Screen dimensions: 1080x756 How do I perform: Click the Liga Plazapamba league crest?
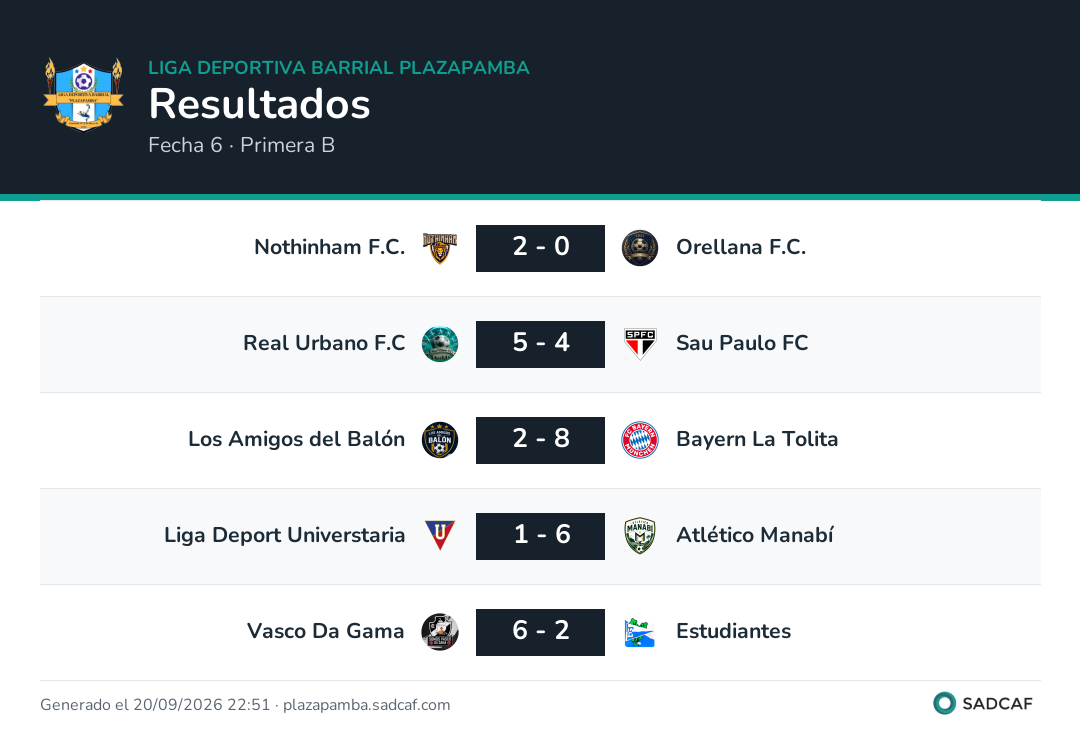pos(83,94)
